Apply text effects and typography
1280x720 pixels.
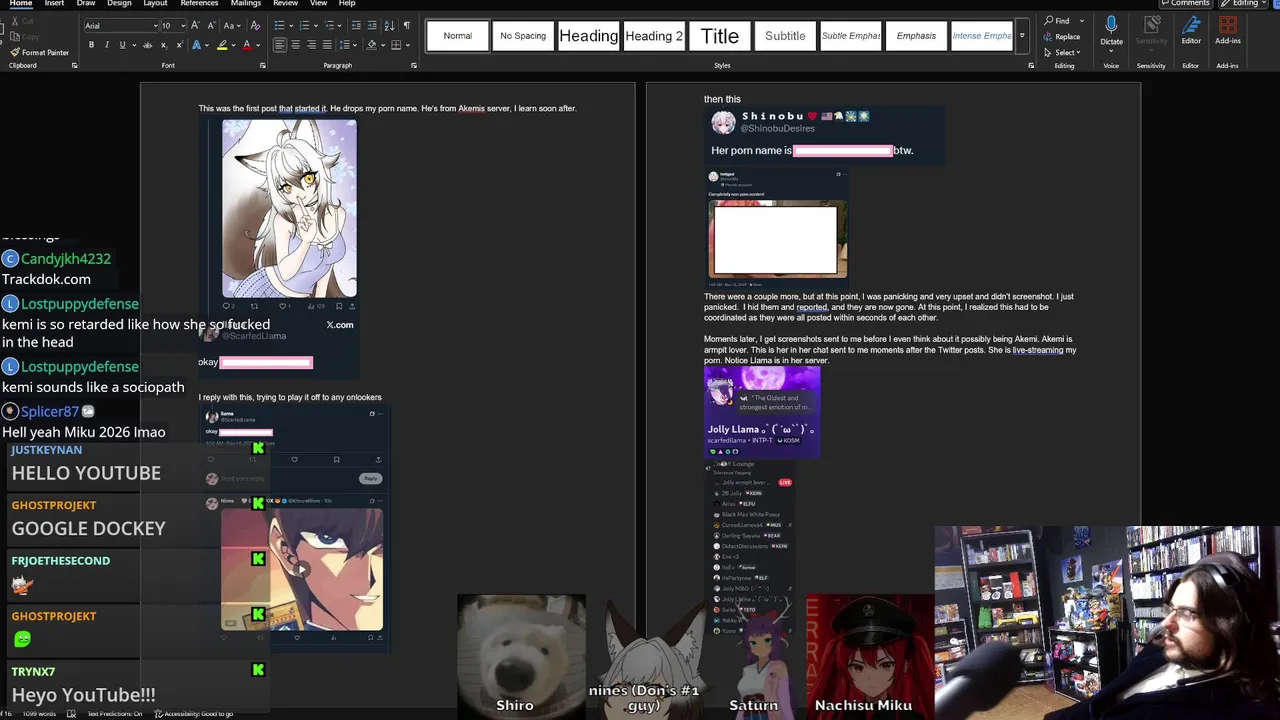point(197,45)
